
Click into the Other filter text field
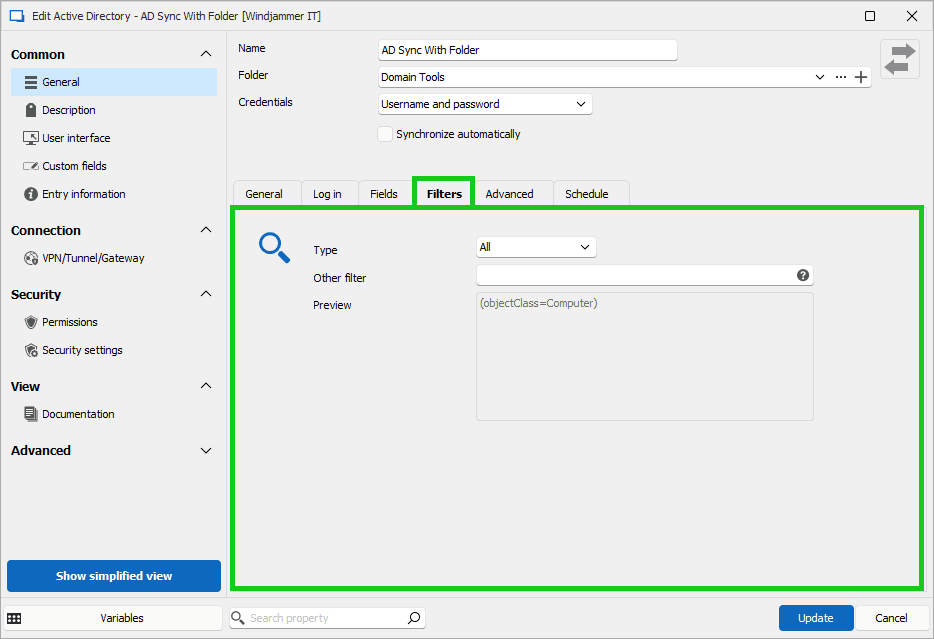point(635,275)
